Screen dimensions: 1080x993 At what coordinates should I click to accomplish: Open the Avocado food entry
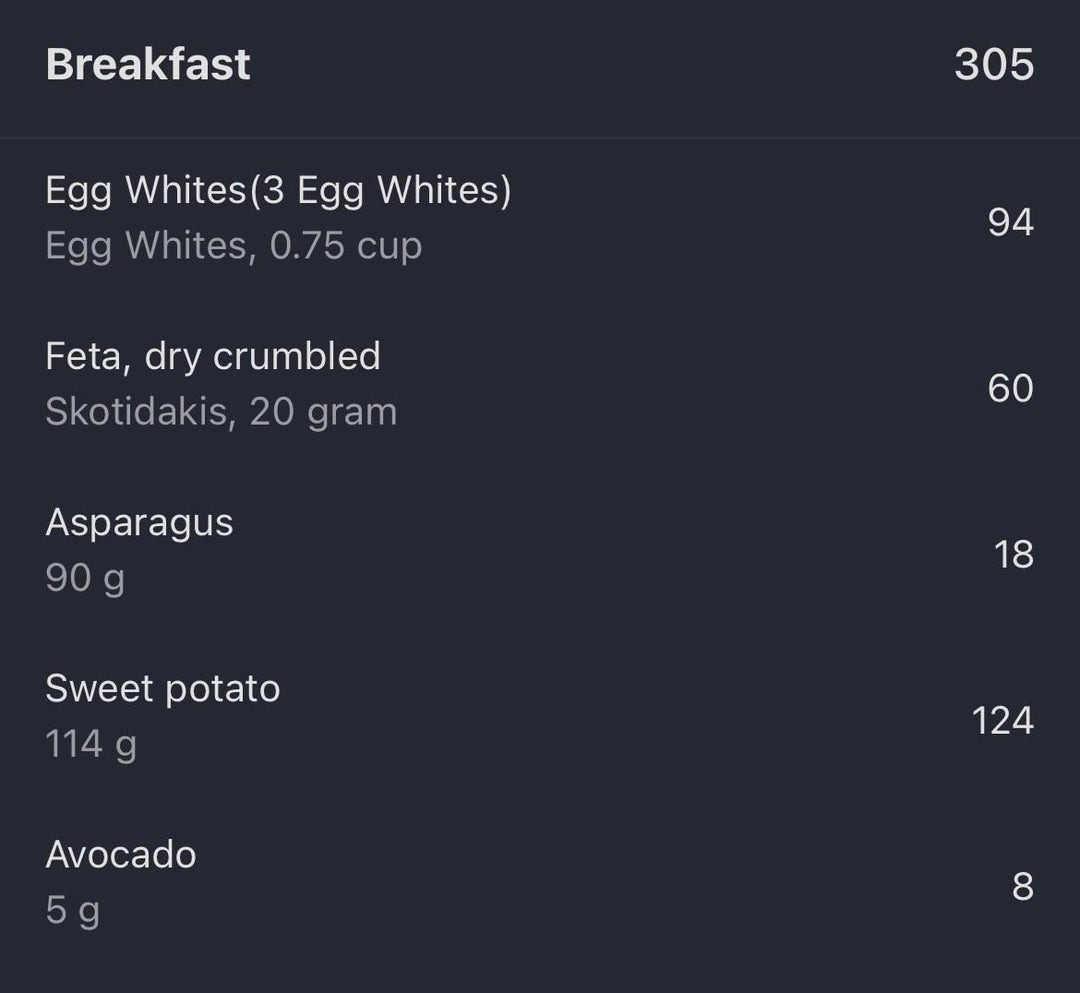[x=120, y=855]
